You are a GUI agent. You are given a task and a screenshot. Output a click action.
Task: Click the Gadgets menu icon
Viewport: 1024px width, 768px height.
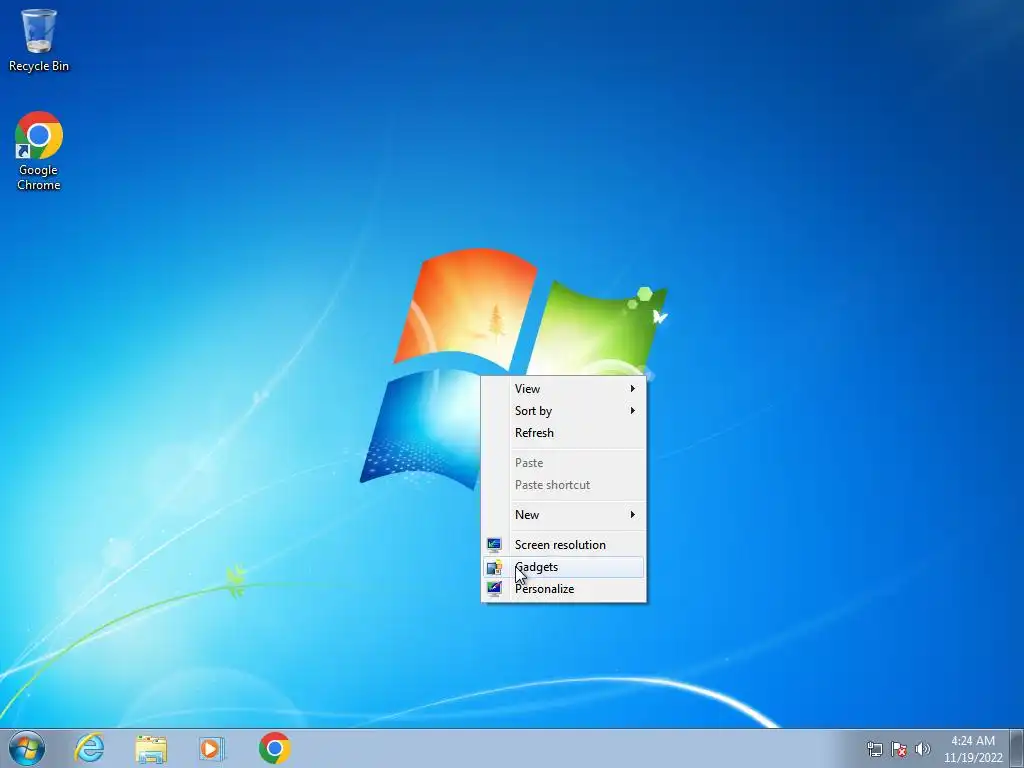click(x=494, y=567)
